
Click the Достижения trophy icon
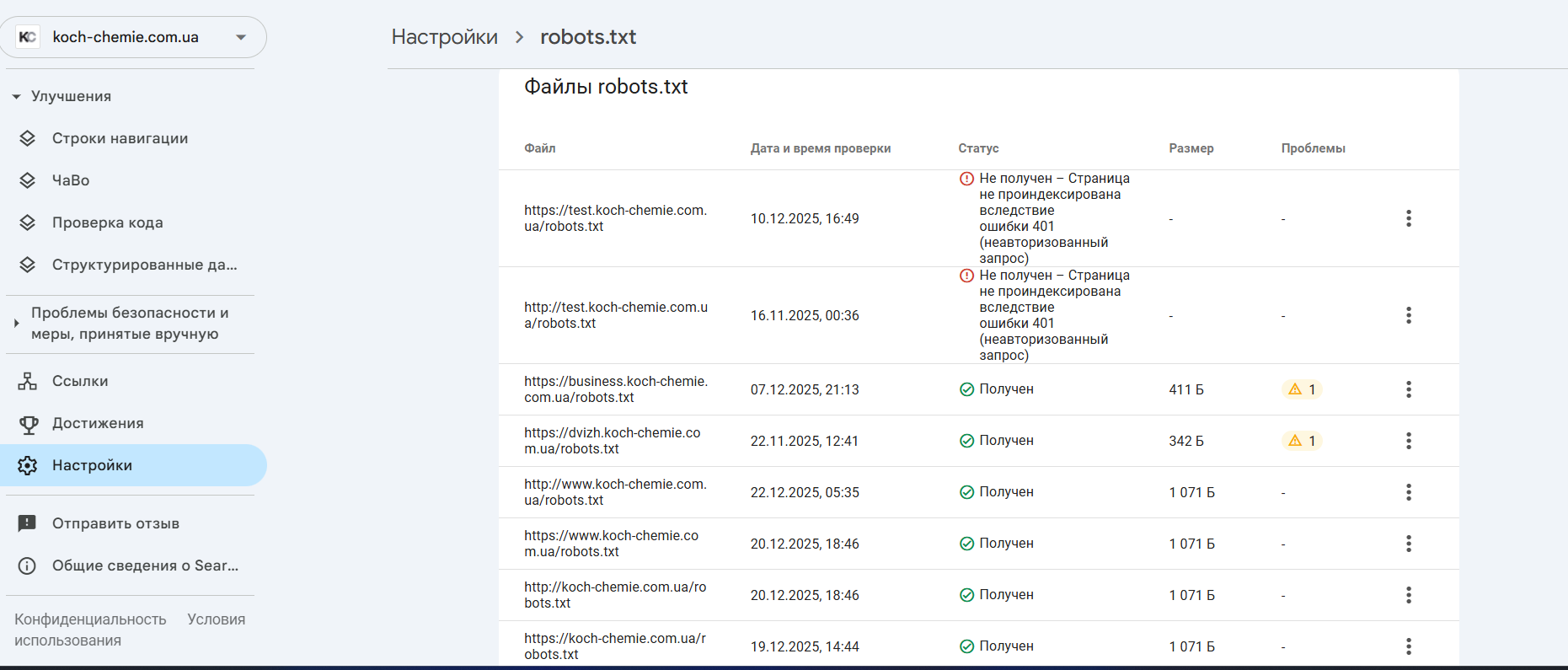[28, 424]
